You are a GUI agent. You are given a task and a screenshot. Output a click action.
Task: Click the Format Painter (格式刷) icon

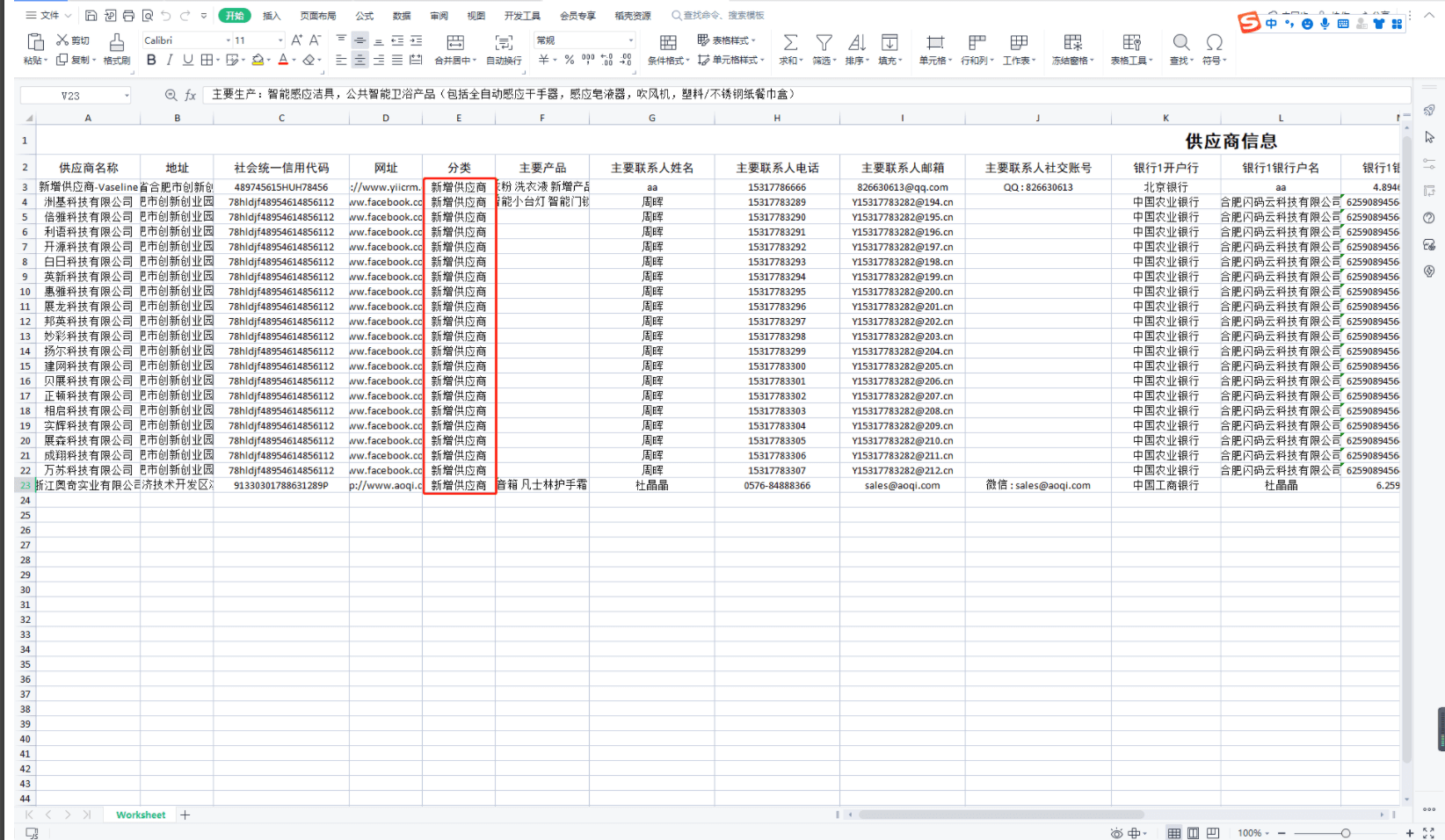tap(116, 42)
